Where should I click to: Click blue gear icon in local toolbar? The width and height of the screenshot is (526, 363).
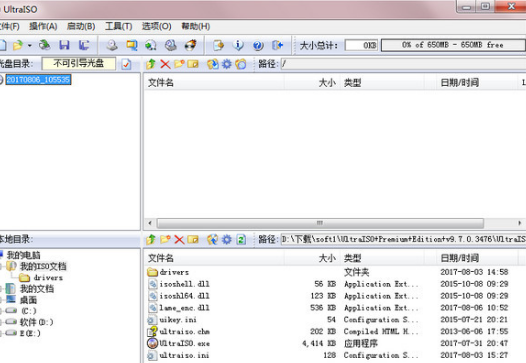227,239
